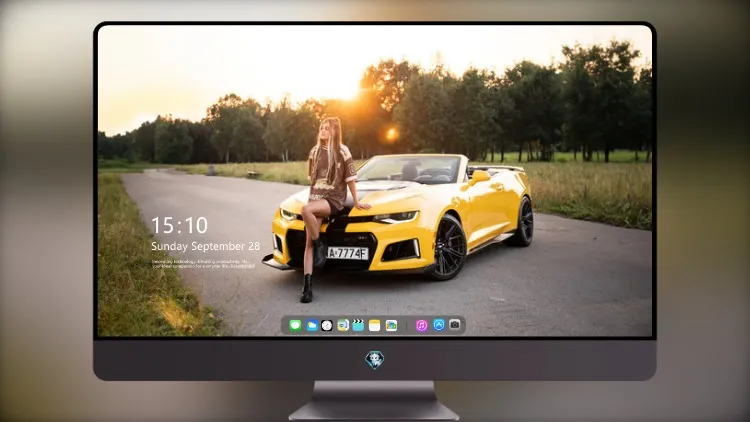
Task: Open the Photos gallery icon in dock
Action: (x=391, y=325)
